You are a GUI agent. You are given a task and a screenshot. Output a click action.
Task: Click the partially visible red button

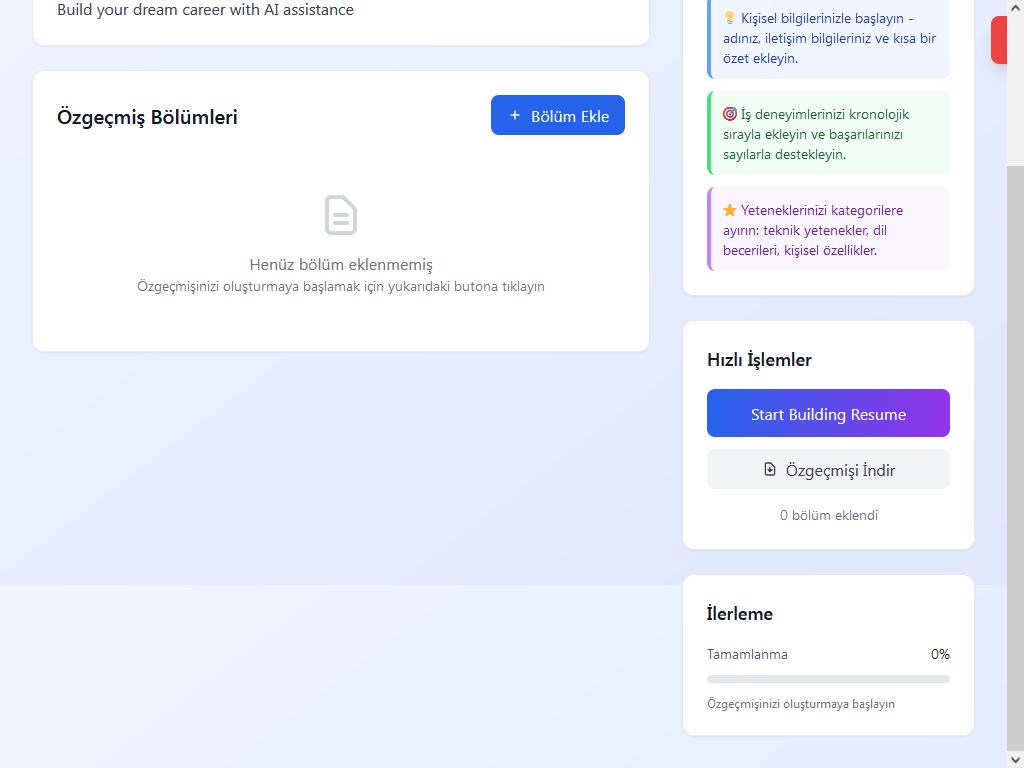(x=1000, y=40)
